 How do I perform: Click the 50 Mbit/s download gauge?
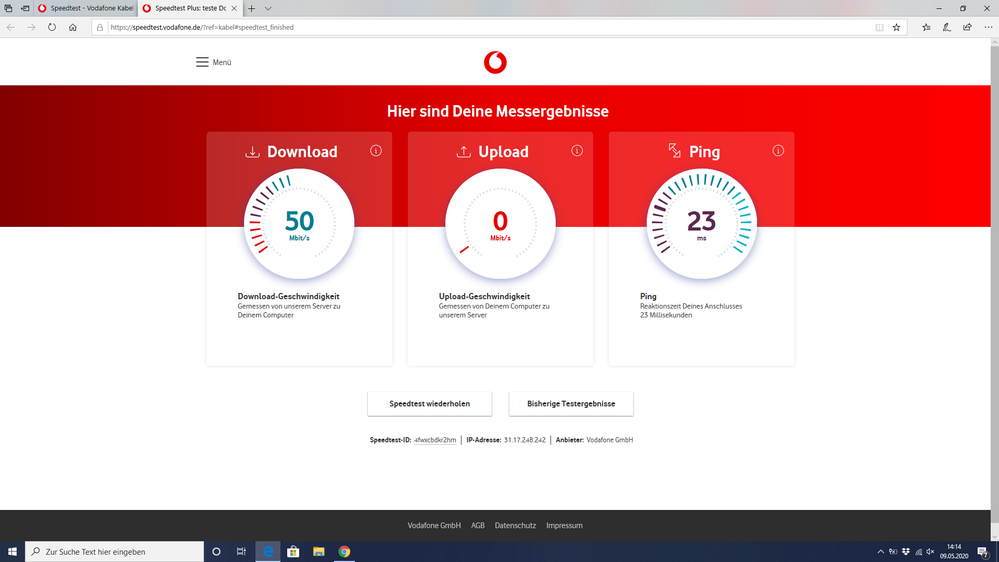[x=299, y=224]
